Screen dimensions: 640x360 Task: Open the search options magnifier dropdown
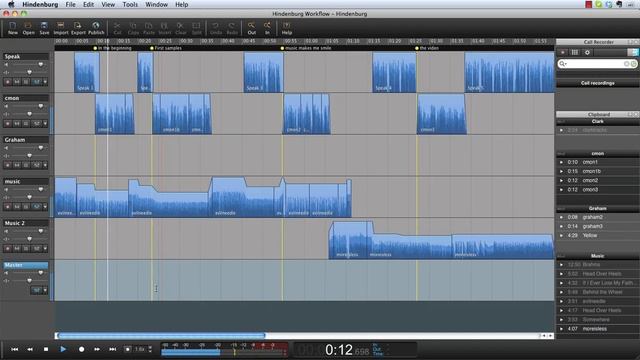pyautogui.click(x=563, y=64)
